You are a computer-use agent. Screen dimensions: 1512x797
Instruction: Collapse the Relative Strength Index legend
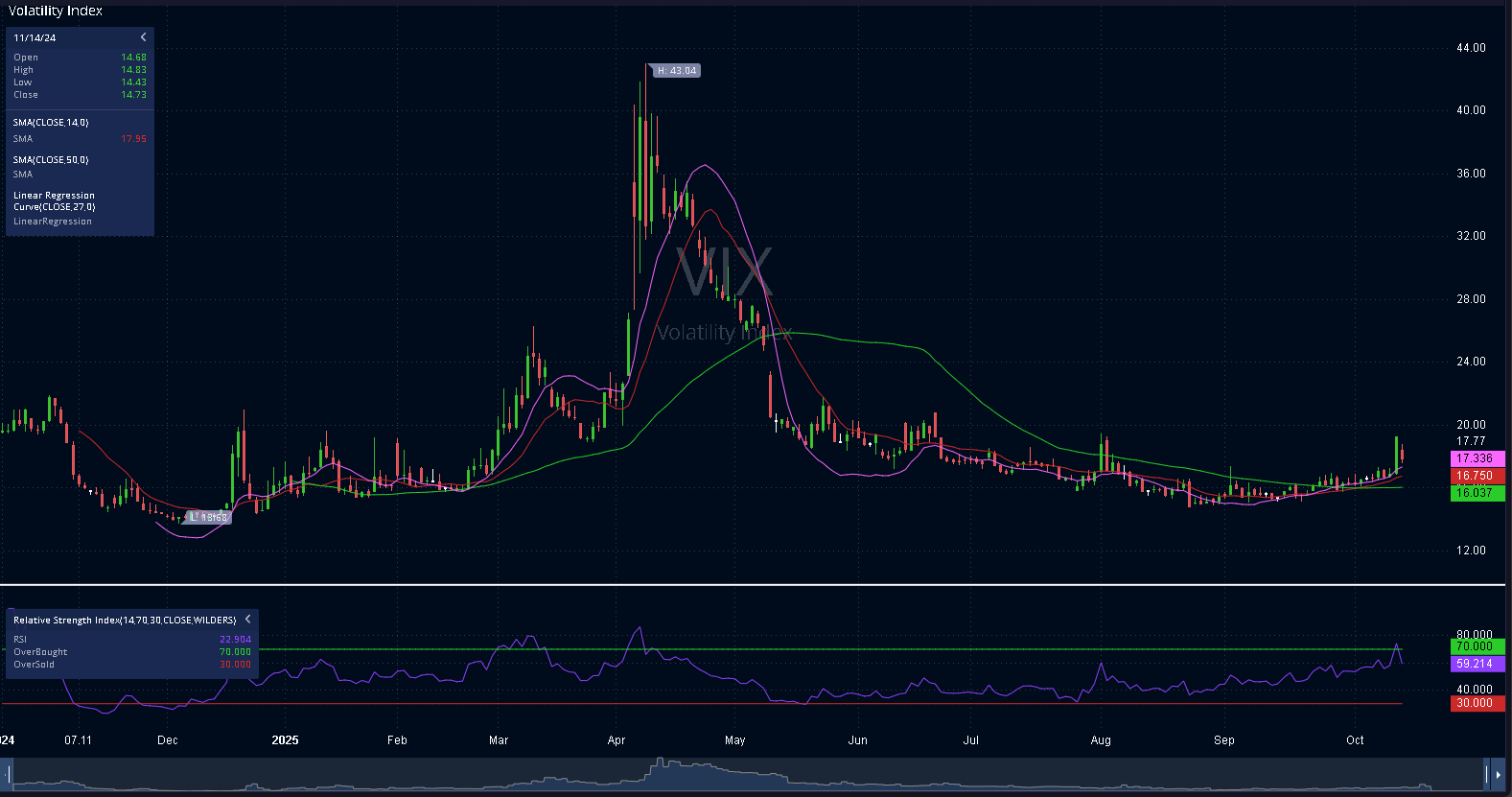(247, 620)
